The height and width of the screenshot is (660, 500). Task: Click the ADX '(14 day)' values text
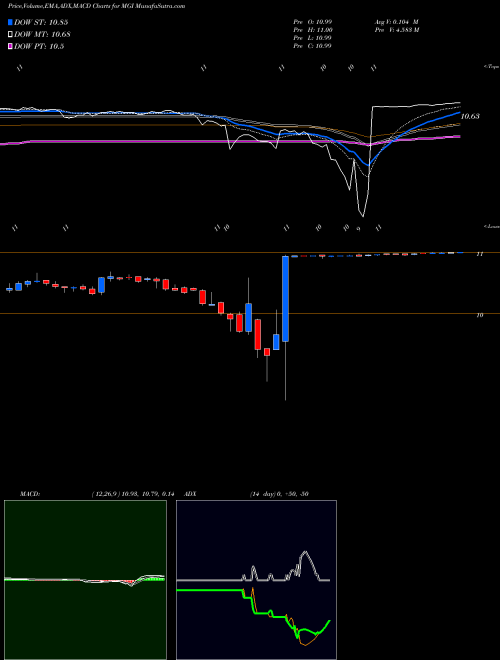(279, 494)
